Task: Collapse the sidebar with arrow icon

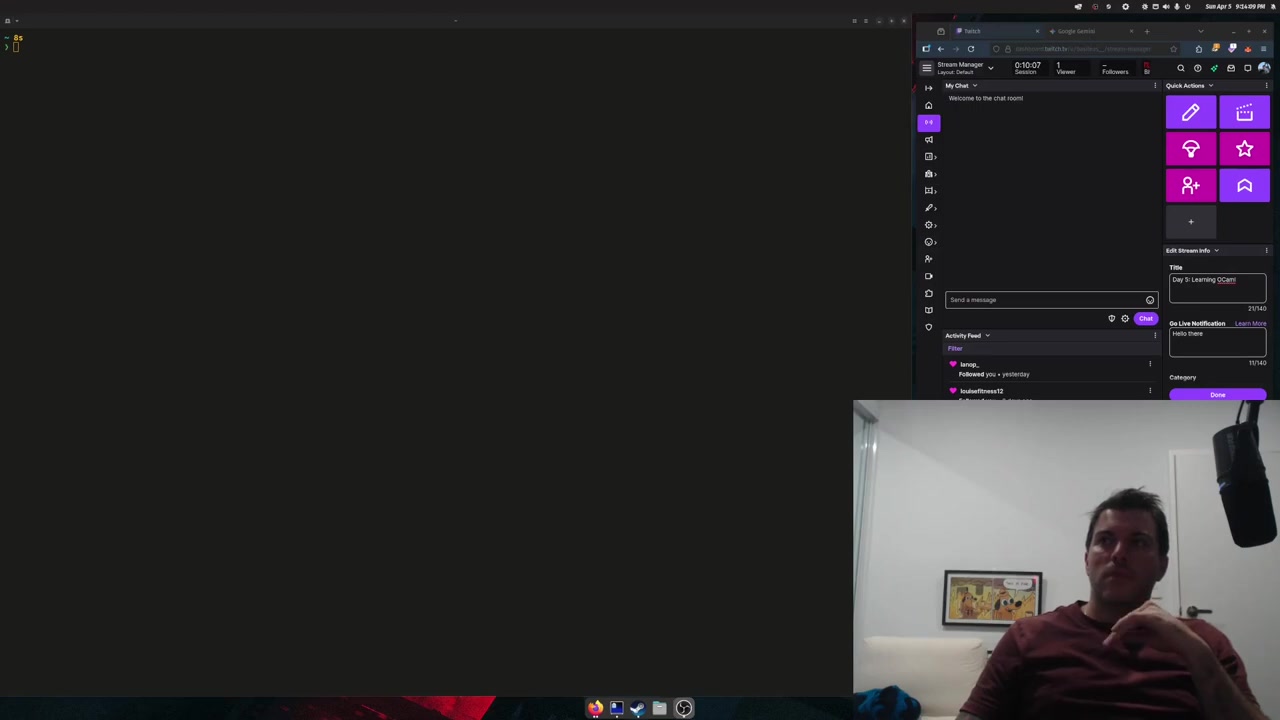Action: pos(928,88)
